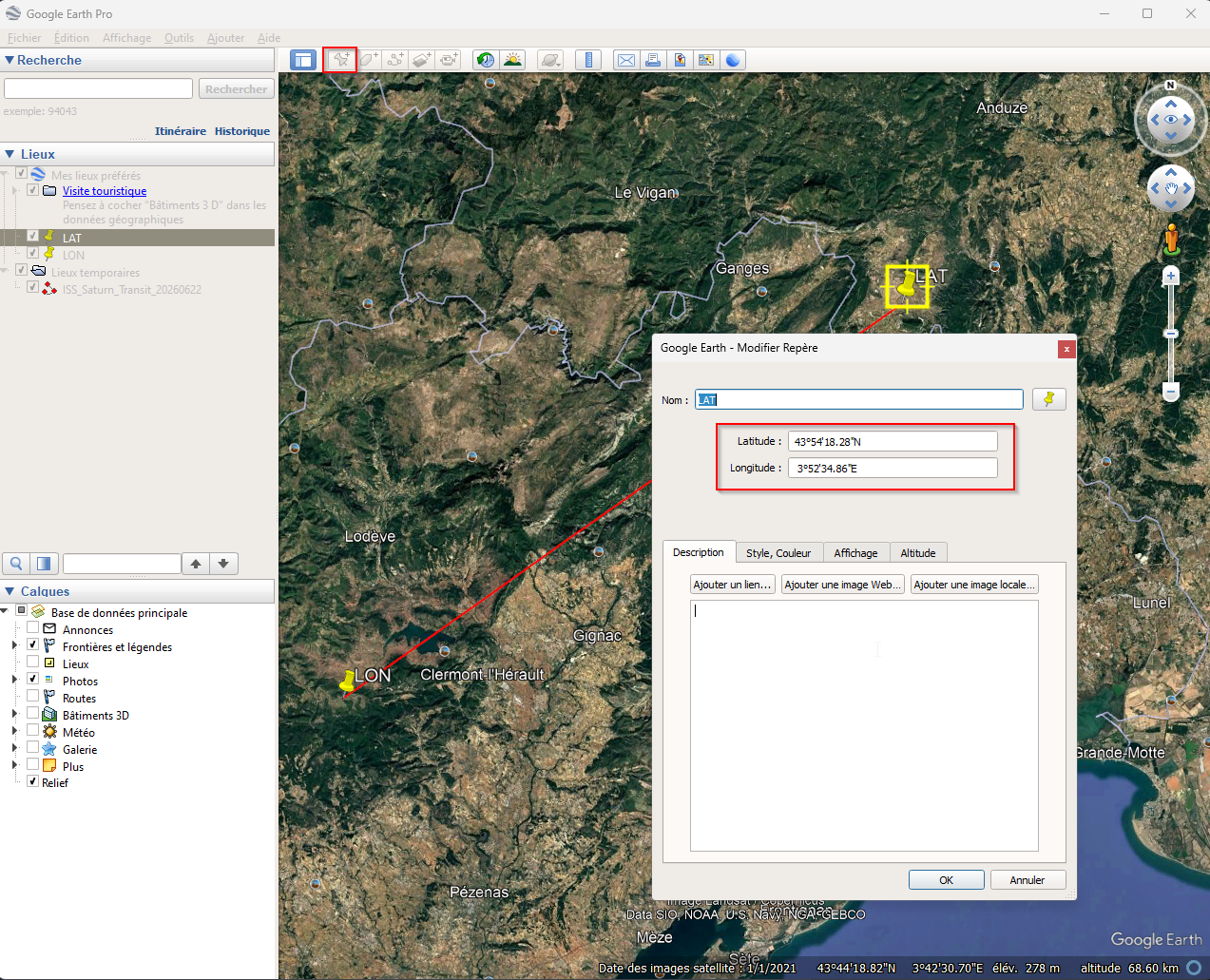This screenshot has width=1210, height=980.
Task: Click OK in Modifier Repère dialog
Action: (x=946, y=880)
